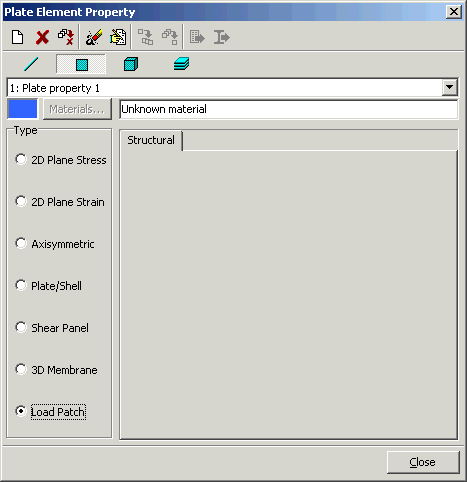Select the beam property line icon

point(31,64)
